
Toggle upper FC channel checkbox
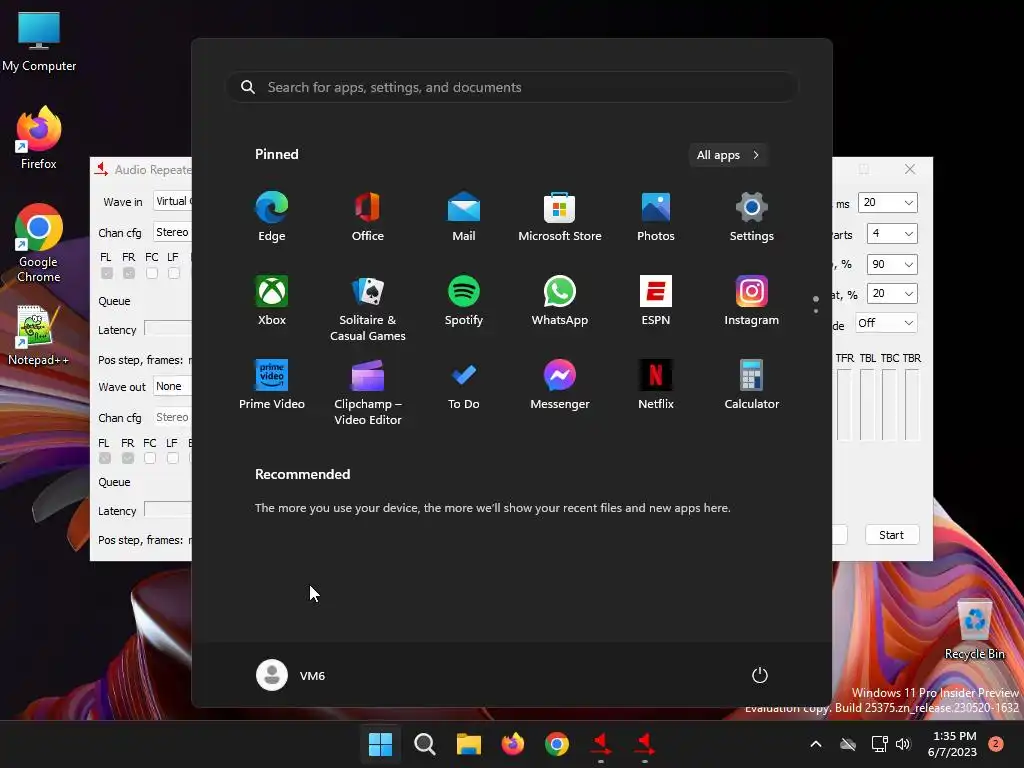(x=152, y=273)
